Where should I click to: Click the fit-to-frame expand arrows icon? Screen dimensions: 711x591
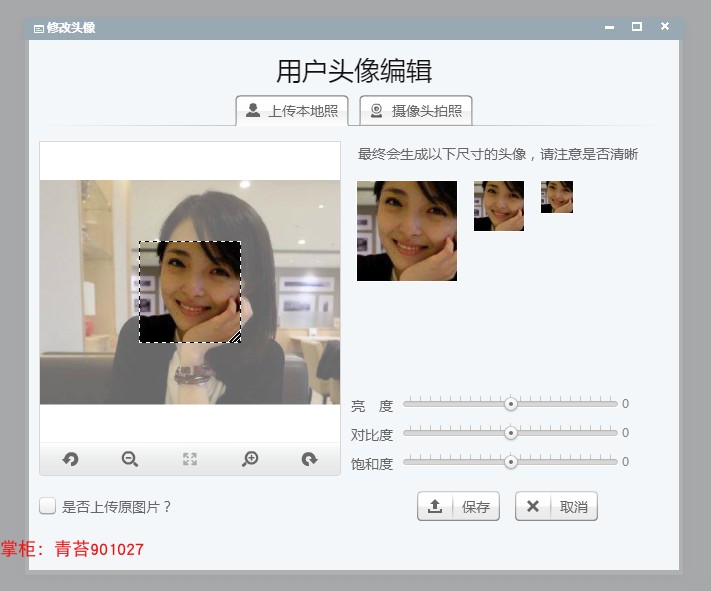[x=190, y=459]
